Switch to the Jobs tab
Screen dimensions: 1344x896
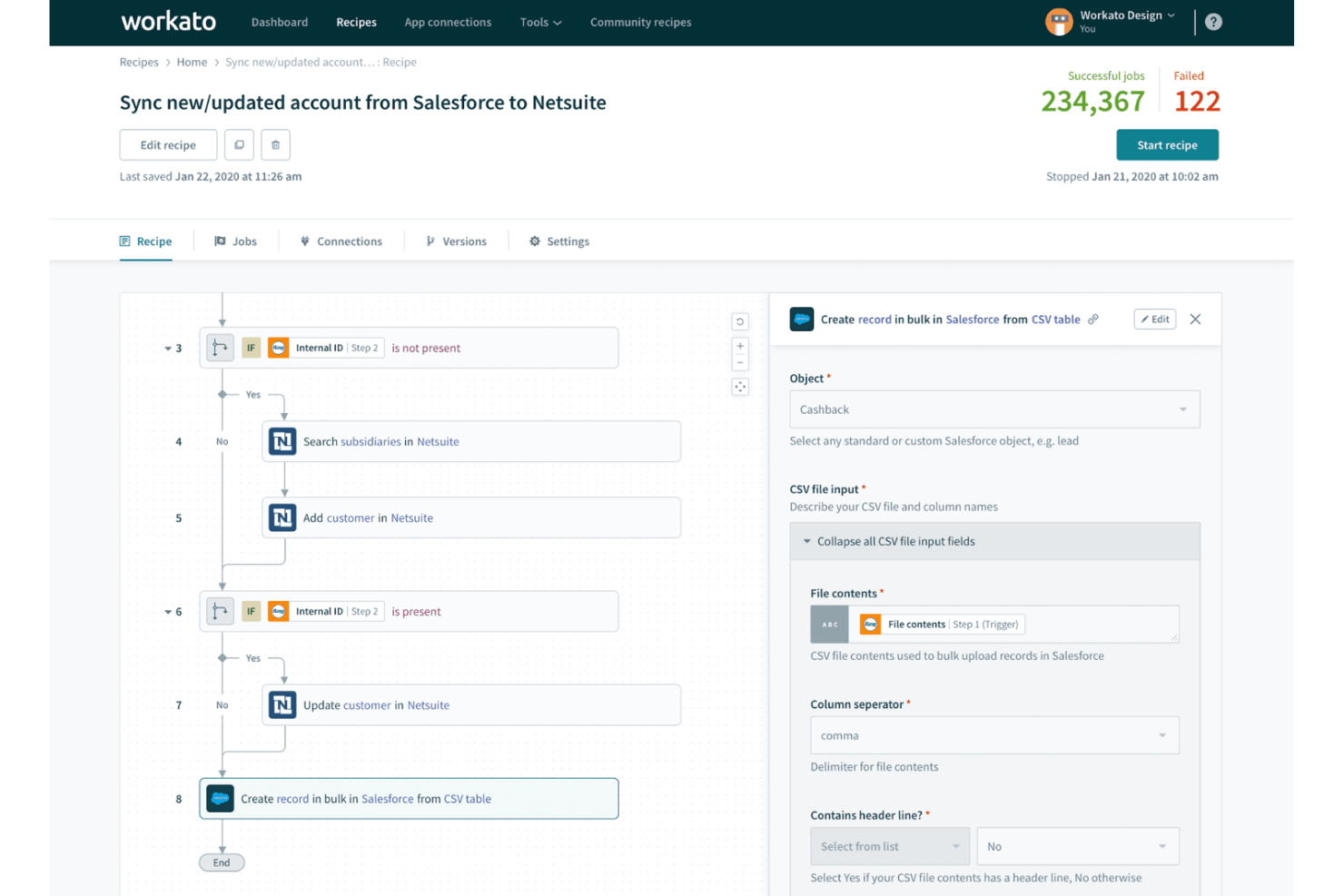pos(235,241)
